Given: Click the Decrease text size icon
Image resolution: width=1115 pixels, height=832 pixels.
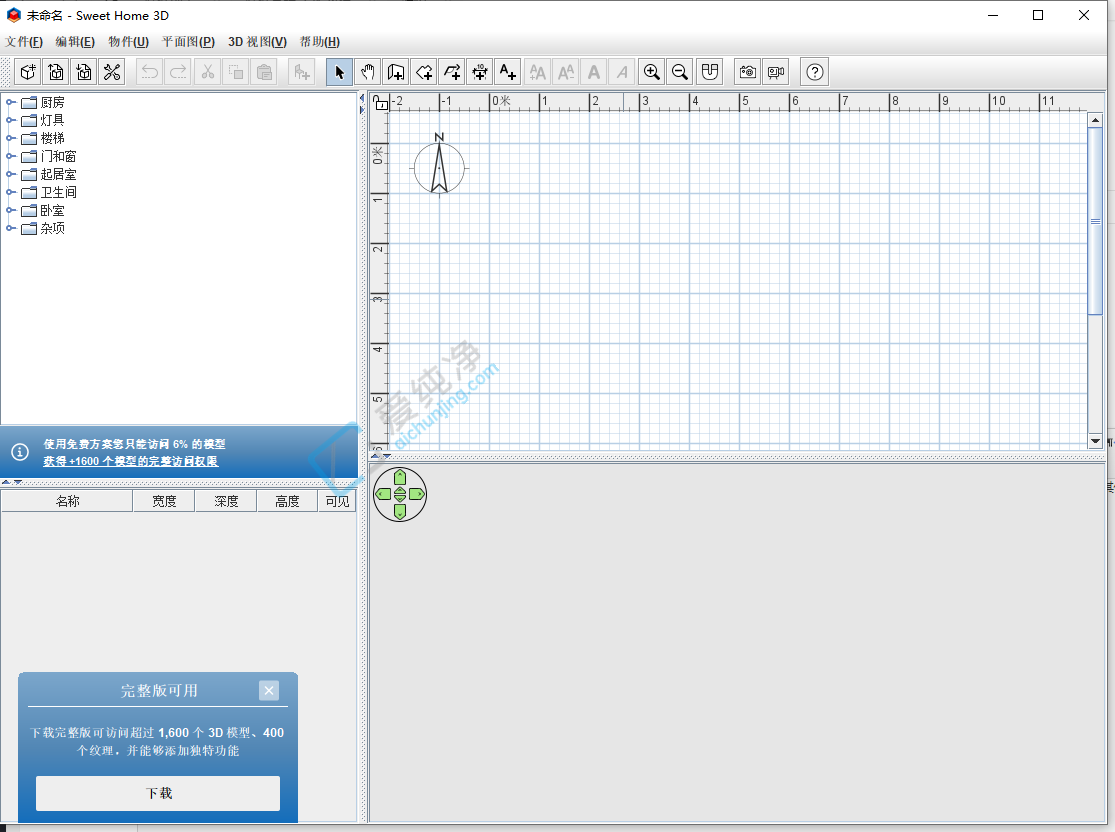Looking at the screenshot, I should click(566, 72).
